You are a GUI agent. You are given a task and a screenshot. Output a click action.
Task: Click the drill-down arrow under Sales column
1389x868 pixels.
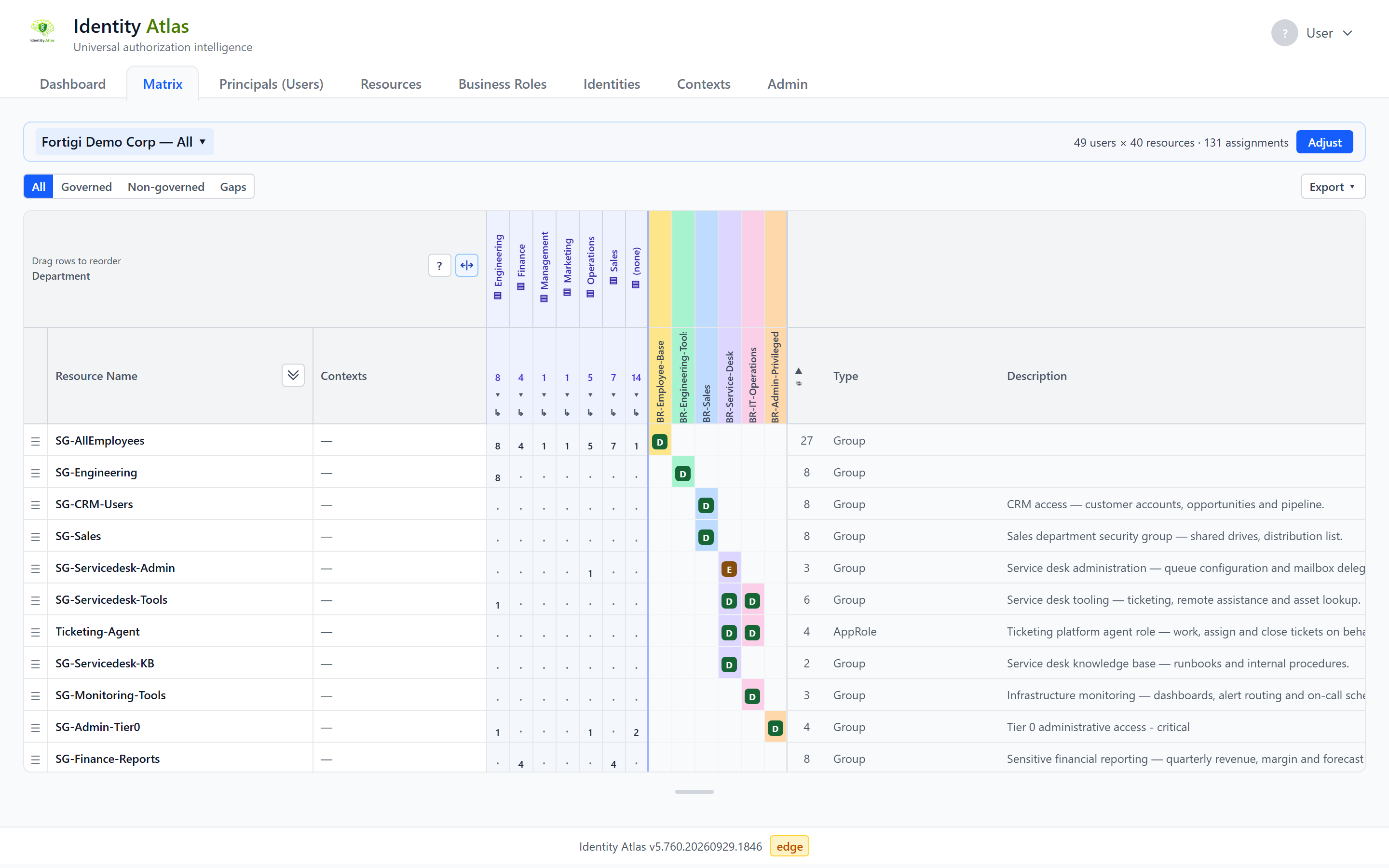[613, 412]
